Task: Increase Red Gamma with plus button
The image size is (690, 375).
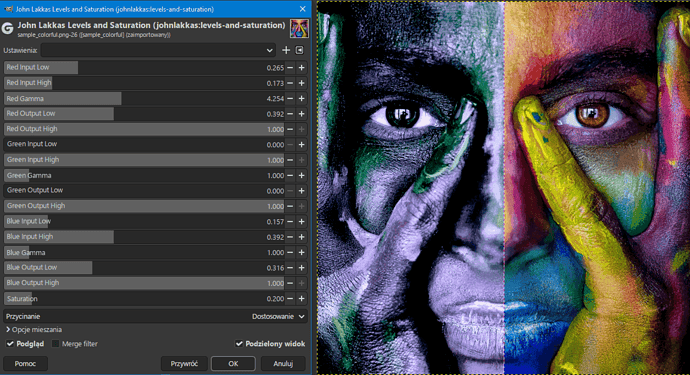Action: tap(301, 99)
